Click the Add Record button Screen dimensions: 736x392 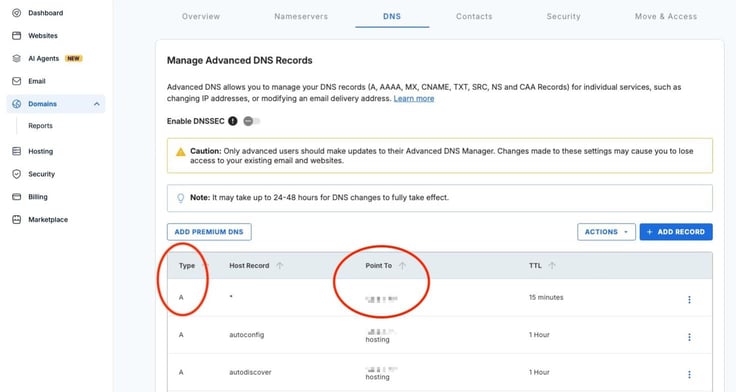click(x=676, y=232)
